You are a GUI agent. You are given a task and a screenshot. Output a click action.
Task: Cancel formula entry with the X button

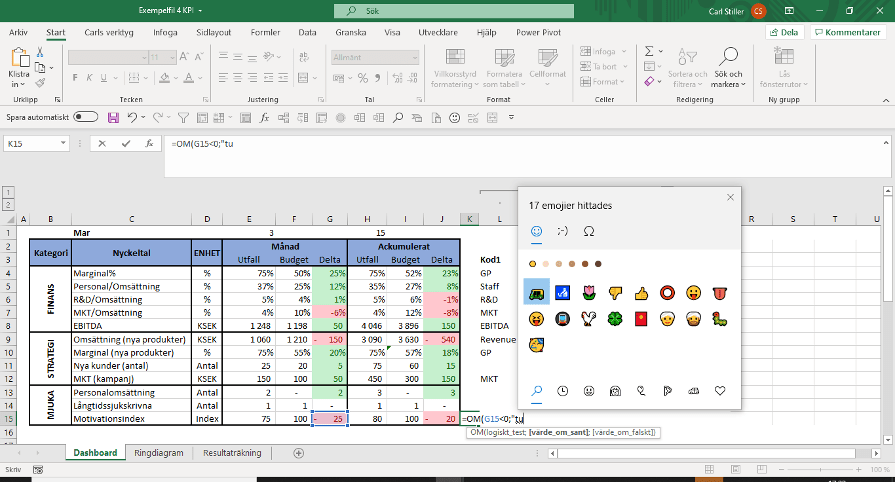tap(102, 144)
